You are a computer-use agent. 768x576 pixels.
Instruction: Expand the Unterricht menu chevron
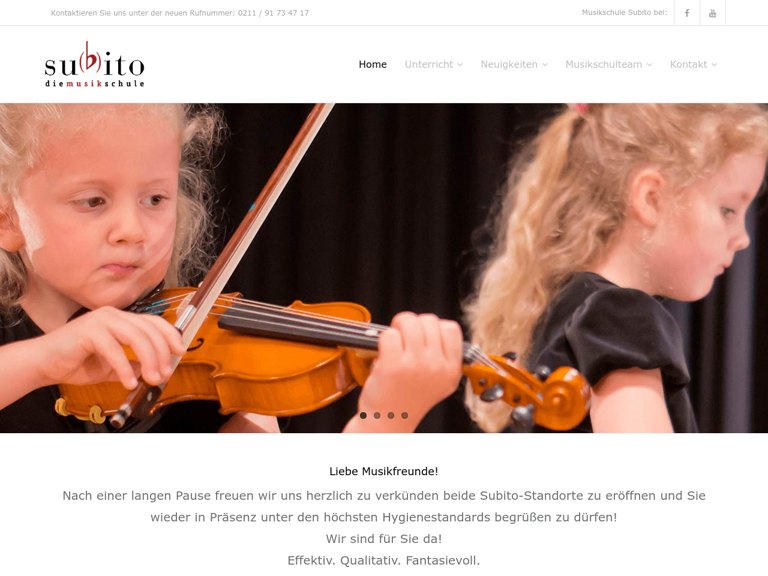pyautogui.click(x=460, y=65)
